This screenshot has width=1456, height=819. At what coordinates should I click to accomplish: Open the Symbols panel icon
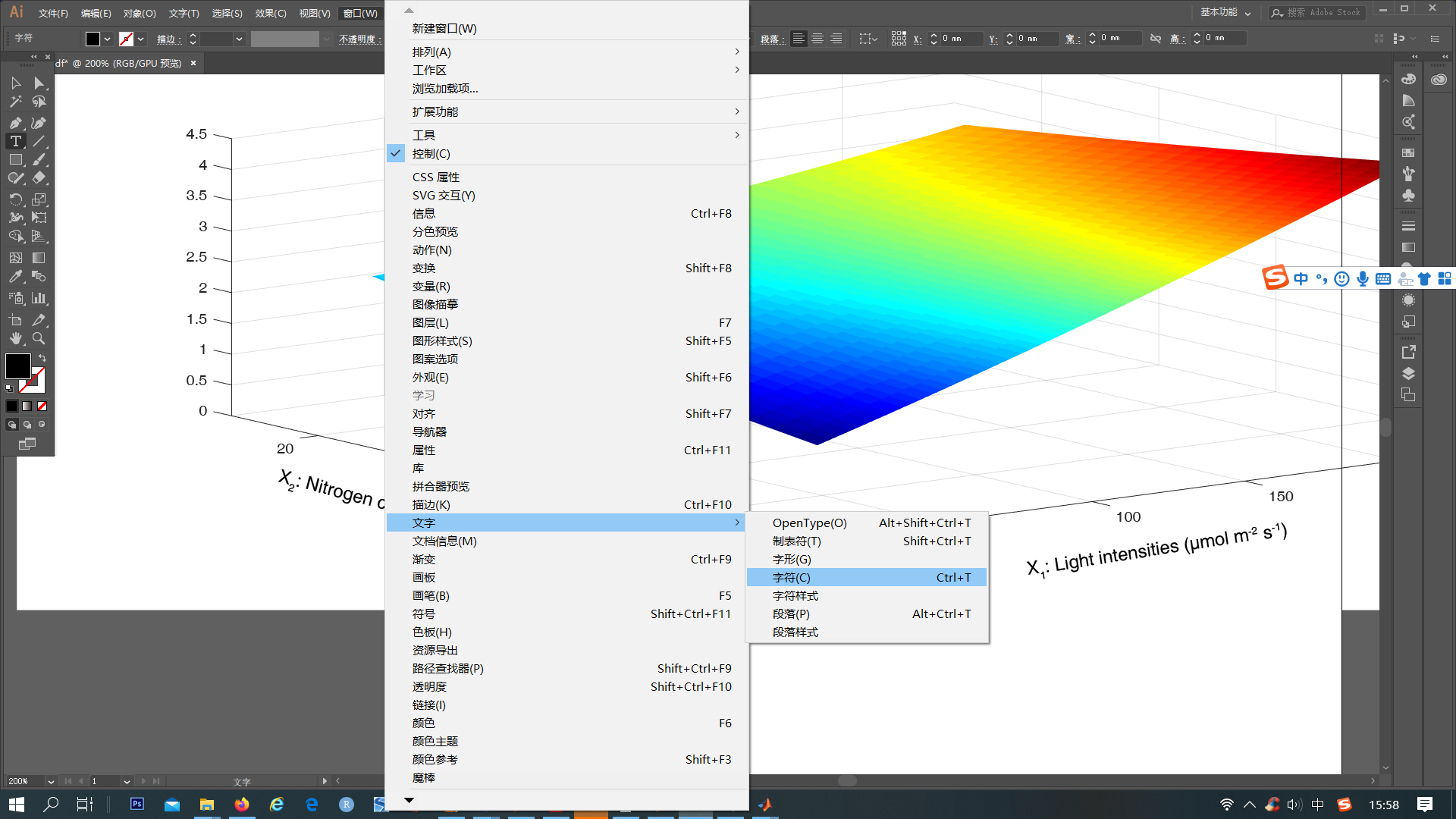(x=1408, y=195)
